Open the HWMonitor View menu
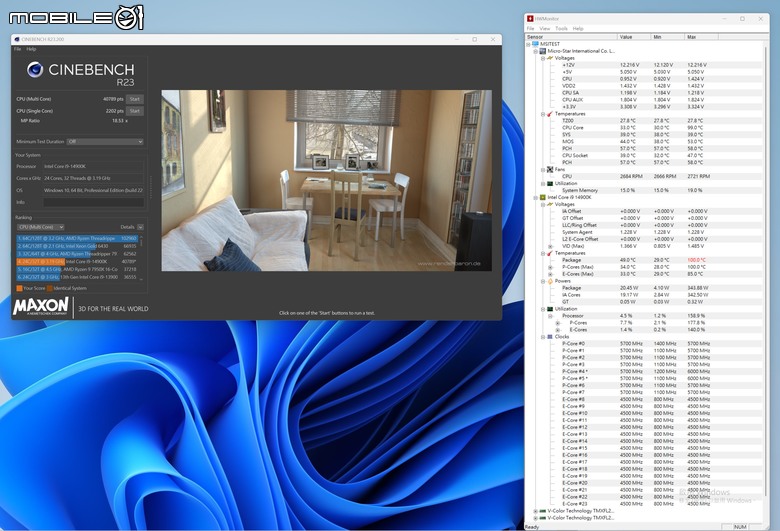The height and width of the screenshot is (531, 780). pos(545,28)
